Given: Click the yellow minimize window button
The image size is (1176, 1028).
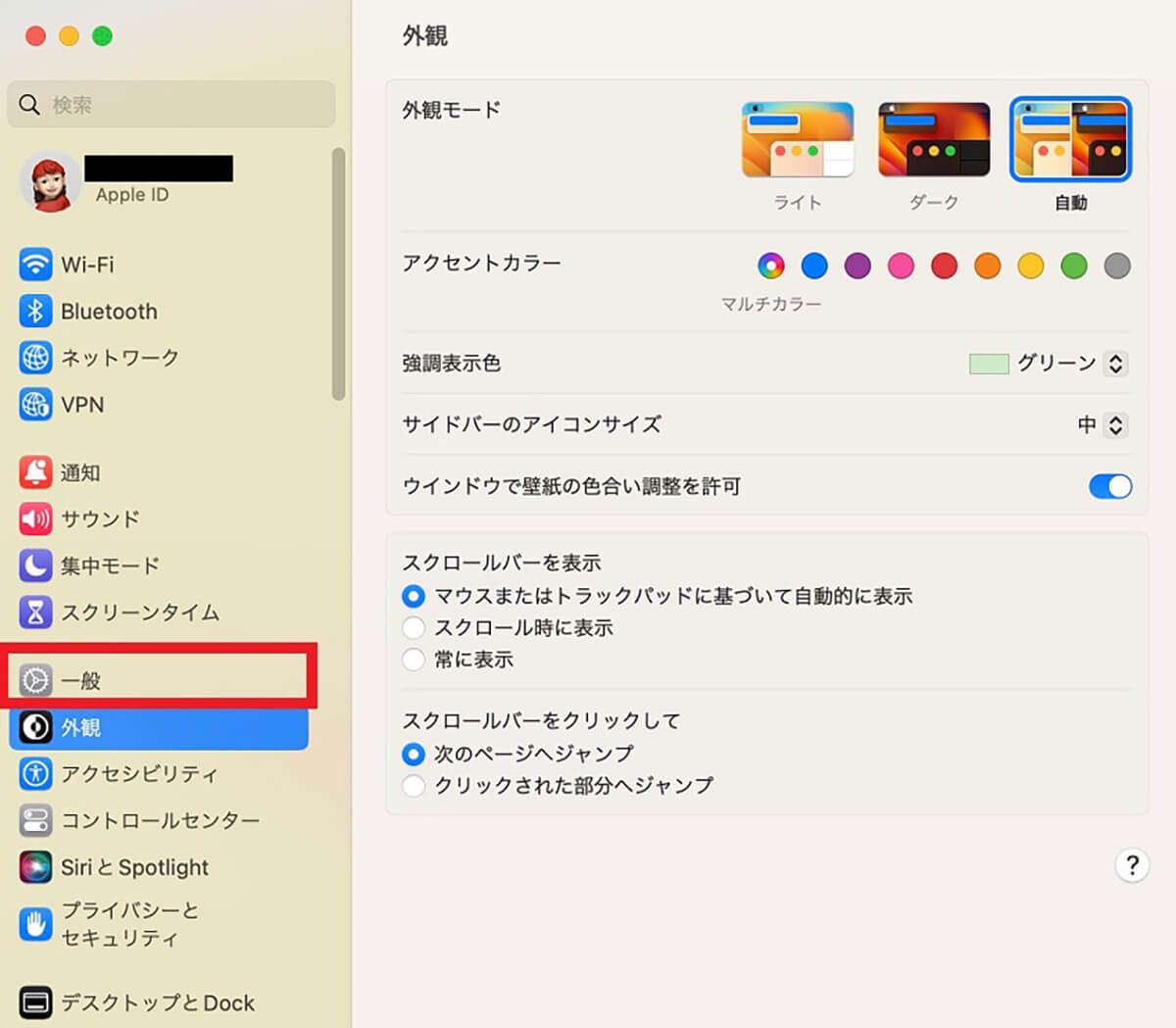Looking at the screenshot, I should click(69, 36).
